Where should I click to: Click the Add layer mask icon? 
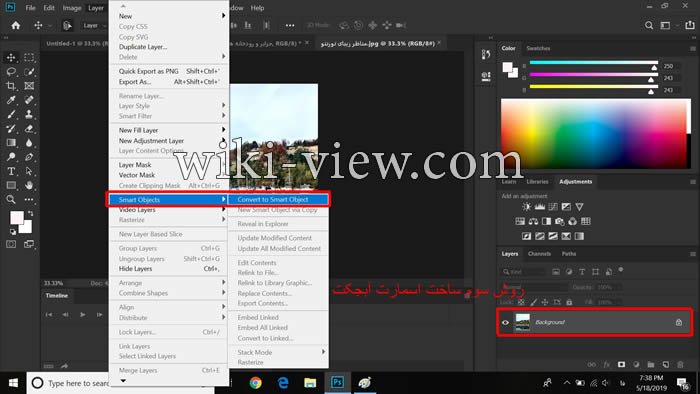click(621, 365)
